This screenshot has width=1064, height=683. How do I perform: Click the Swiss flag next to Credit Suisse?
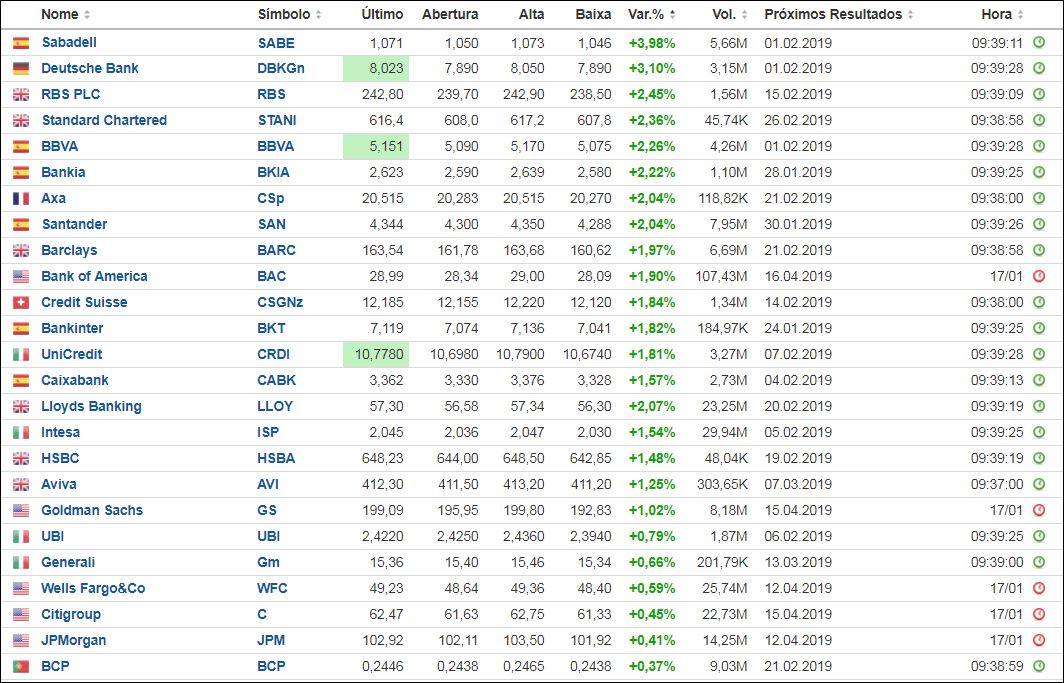(21, 303)
